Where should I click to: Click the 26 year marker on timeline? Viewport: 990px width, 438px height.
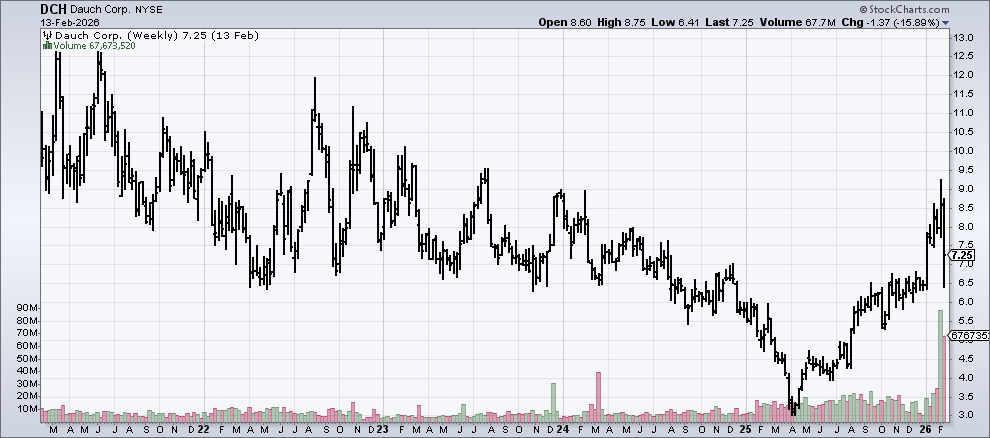click(927, 429)
